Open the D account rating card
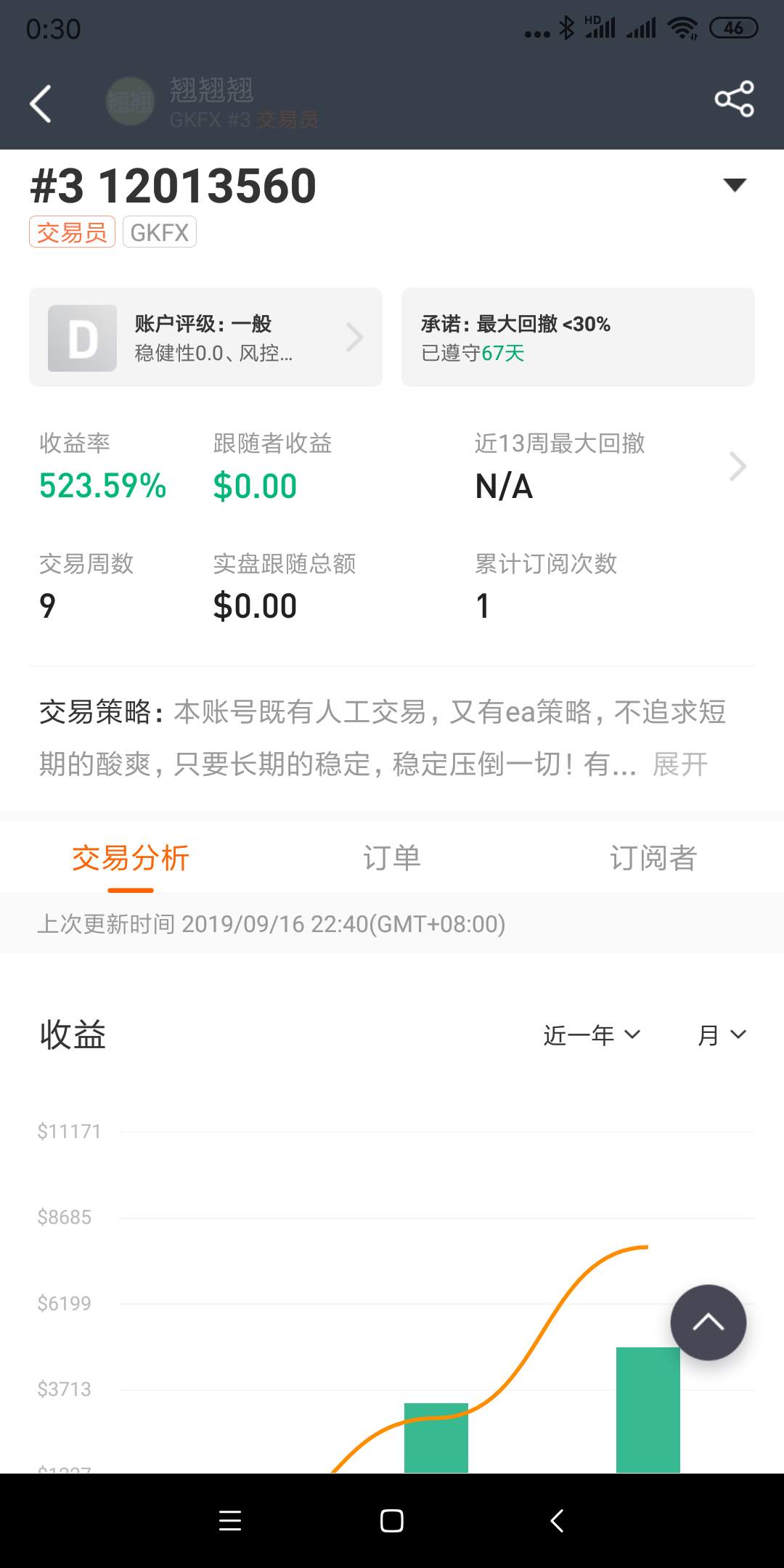Viewport: 784px width, 1568px height. point(205,337)
